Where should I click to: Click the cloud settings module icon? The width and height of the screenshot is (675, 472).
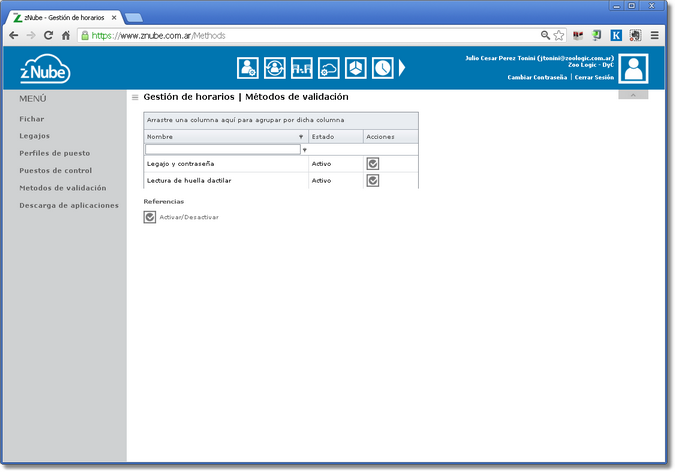click(329, 68)
